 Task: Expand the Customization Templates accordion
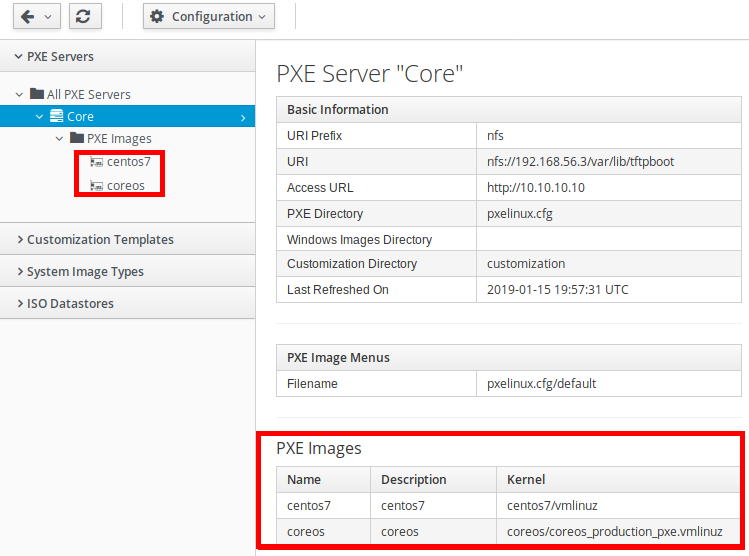(x=128, y=239)
